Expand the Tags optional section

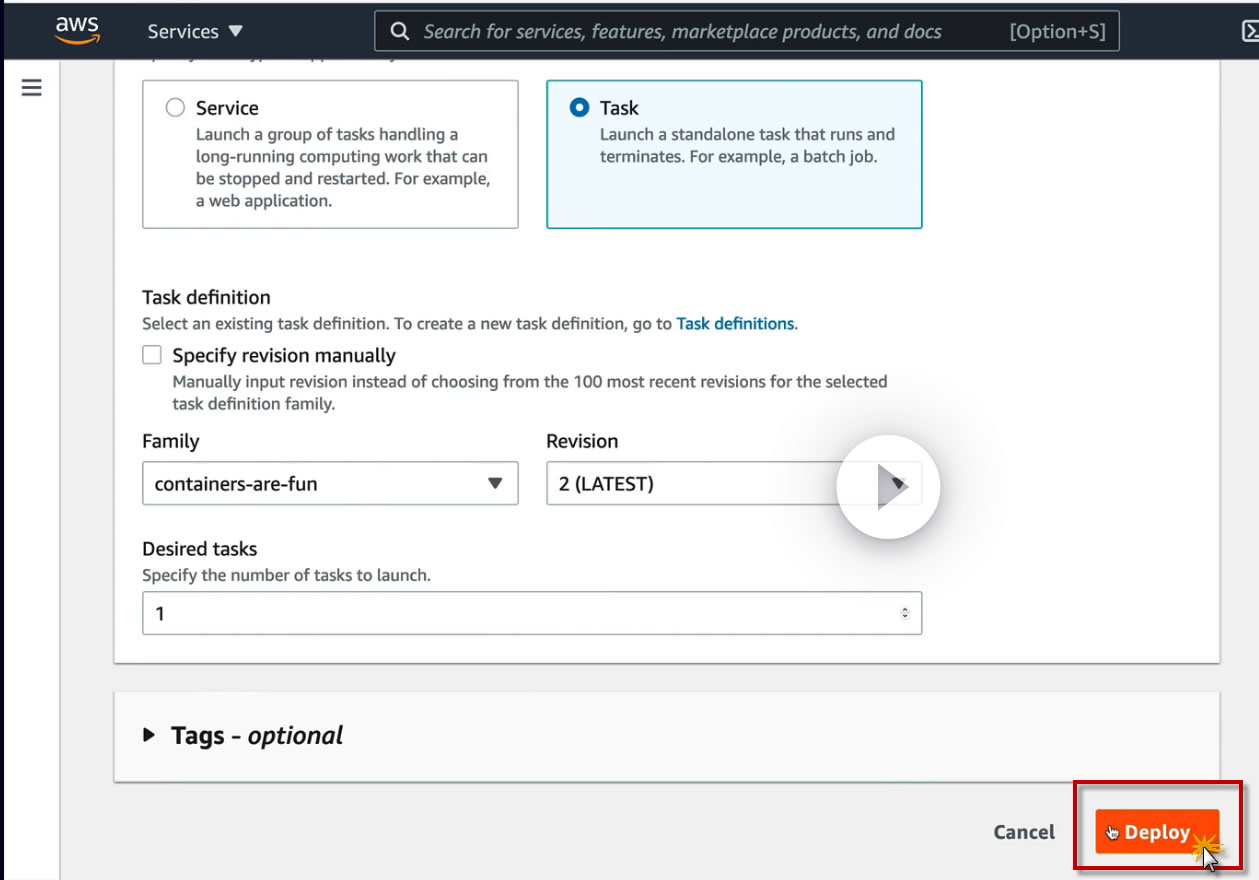(150, 735)
